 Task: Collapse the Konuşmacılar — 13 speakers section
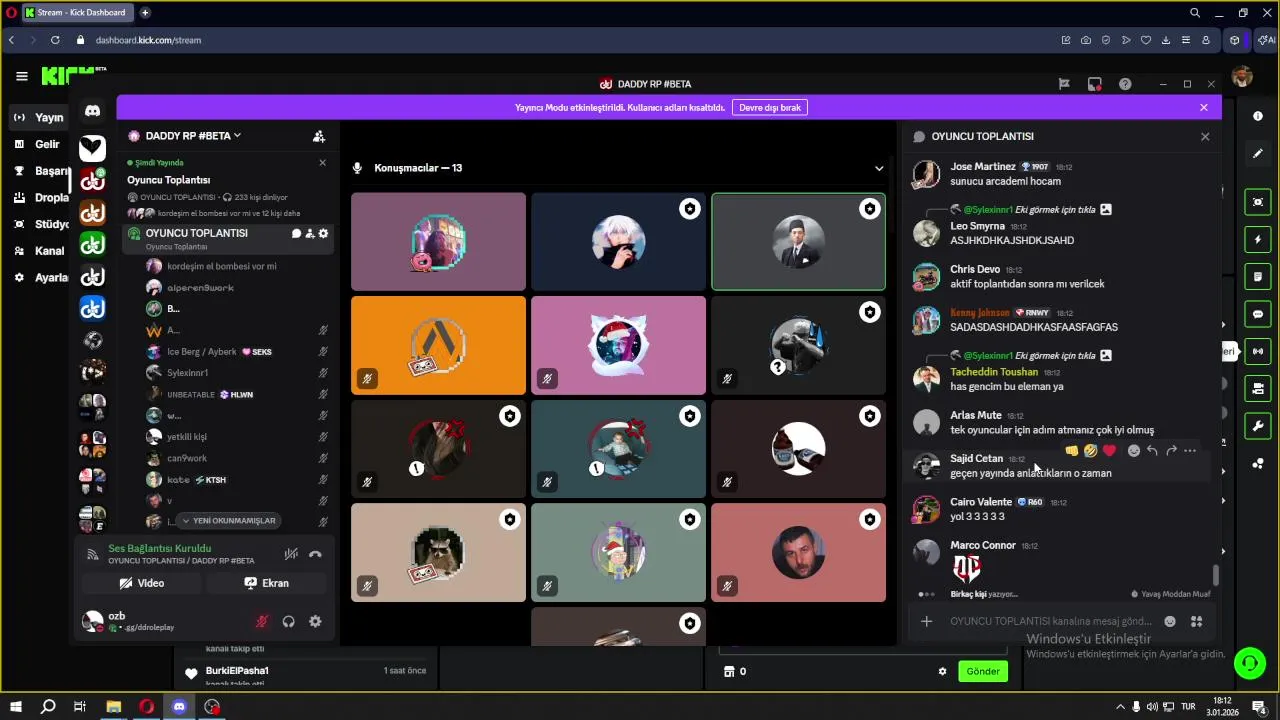pos(879,168)
